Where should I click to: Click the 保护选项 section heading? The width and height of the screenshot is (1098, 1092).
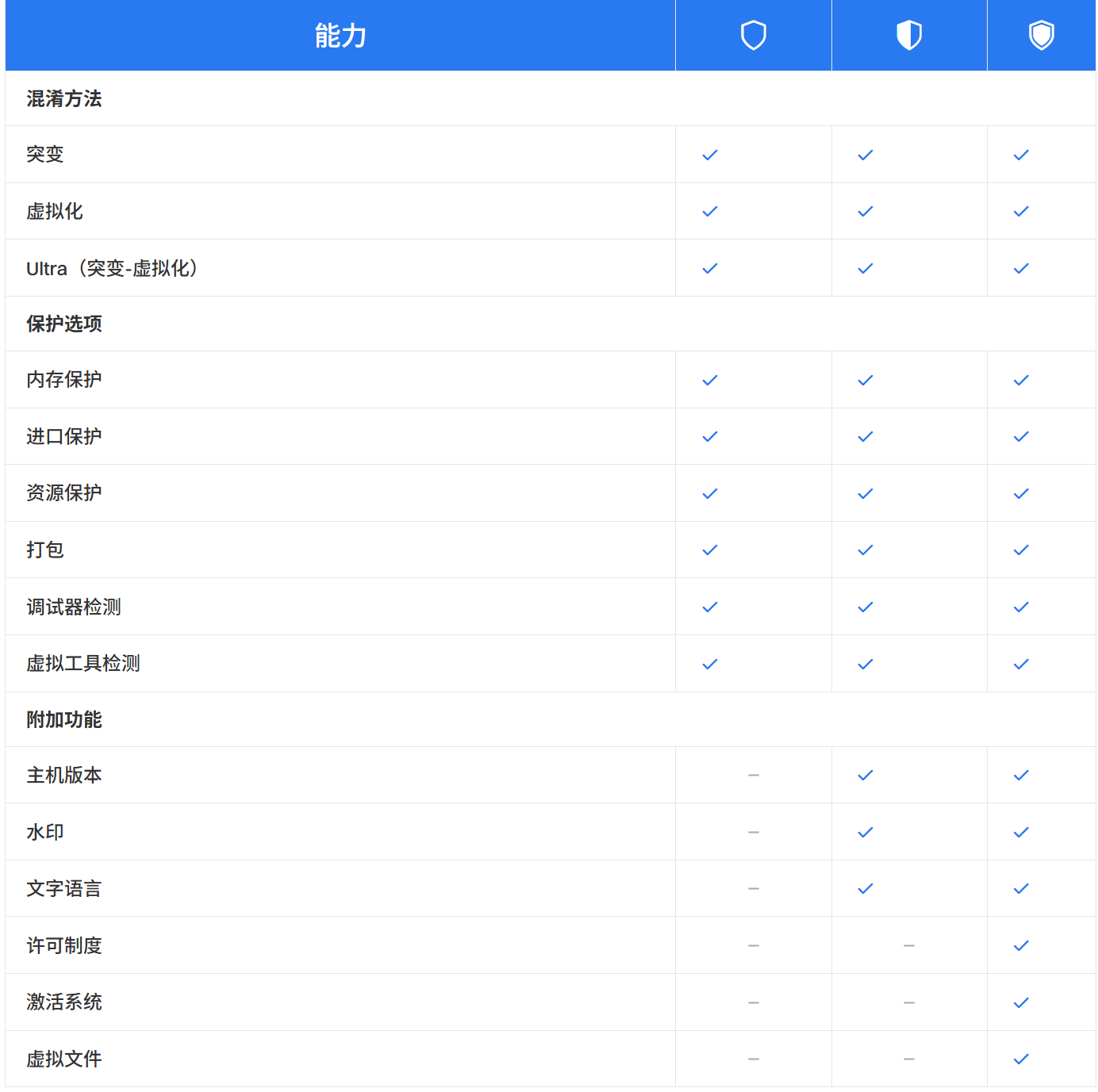[63, 324]
